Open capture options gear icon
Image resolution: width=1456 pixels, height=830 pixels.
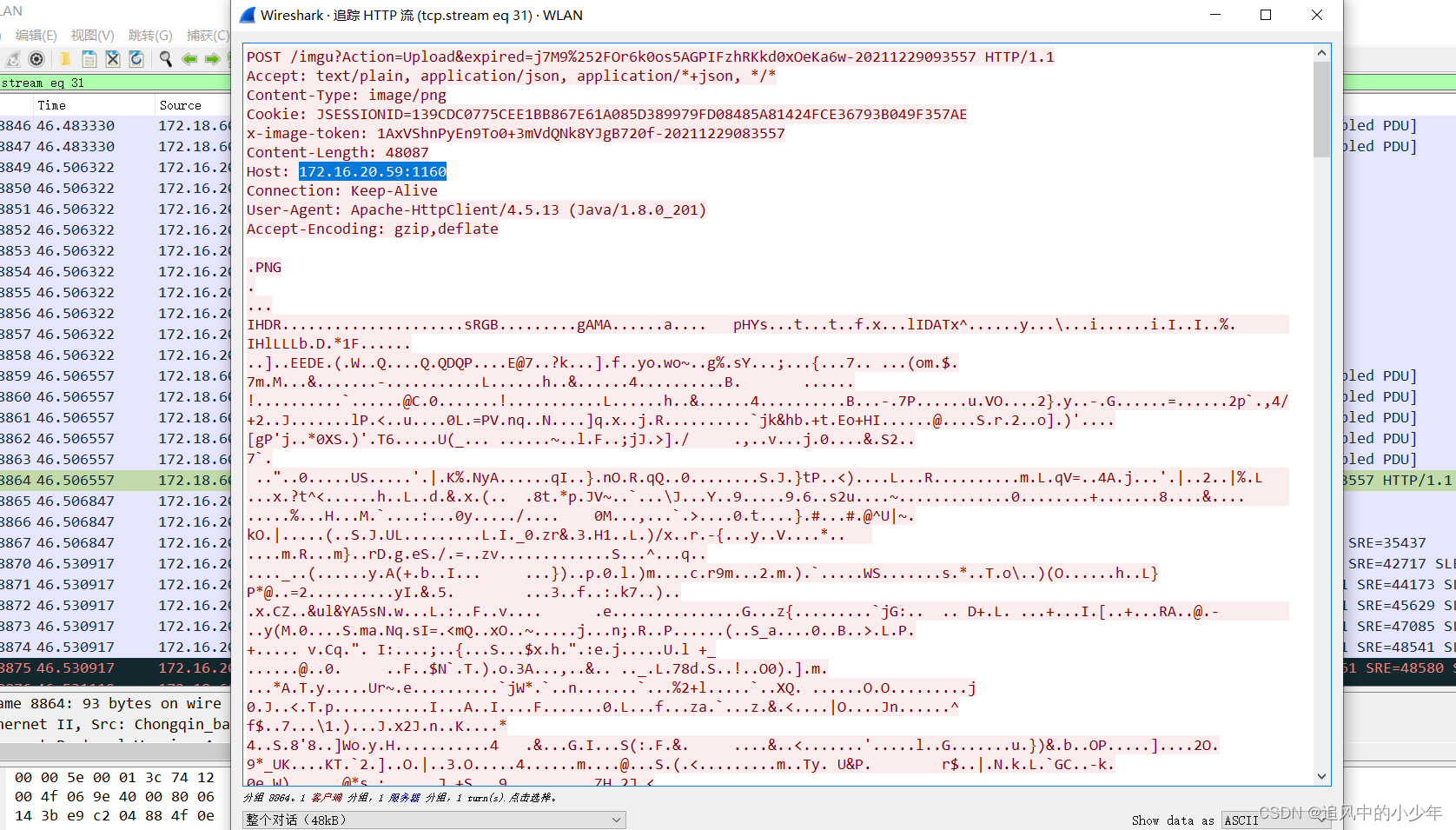pyautogui.click(x=36, y=59)
